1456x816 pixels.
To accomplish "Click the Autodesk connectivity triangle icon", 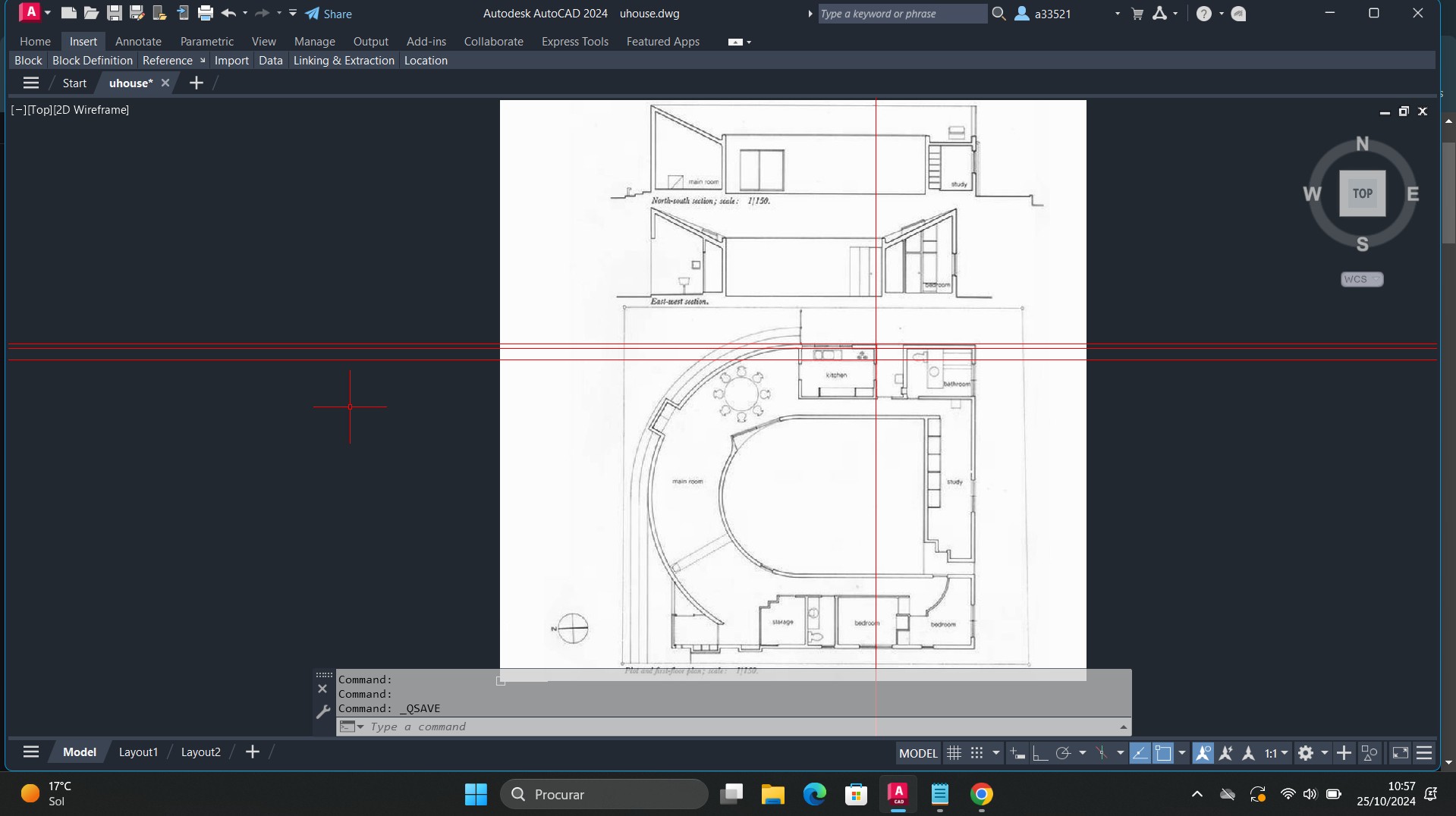I will point(1159,14).
